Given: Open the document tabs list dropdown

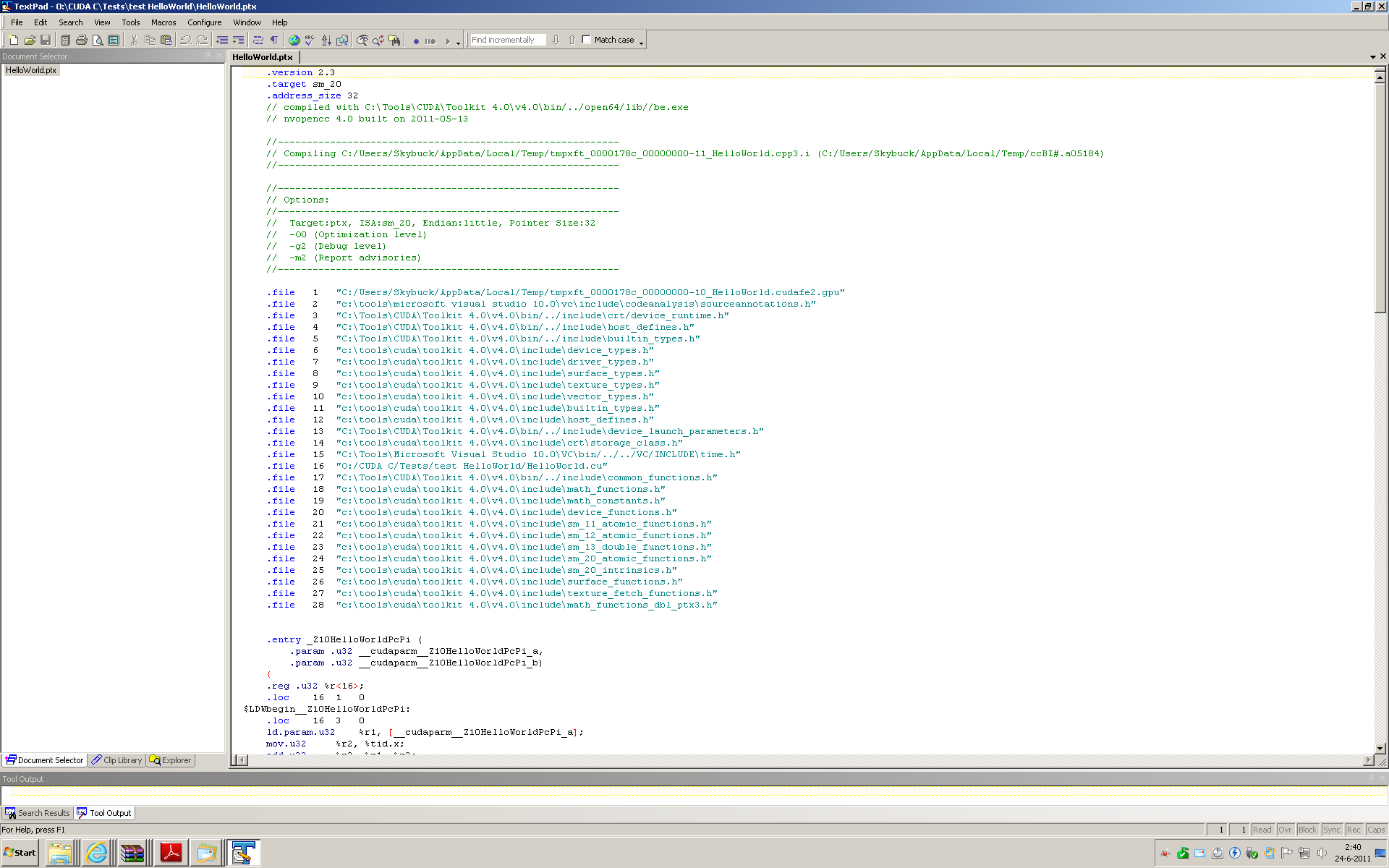Looking at the screenshot, I should click(x=1372, y=56).
